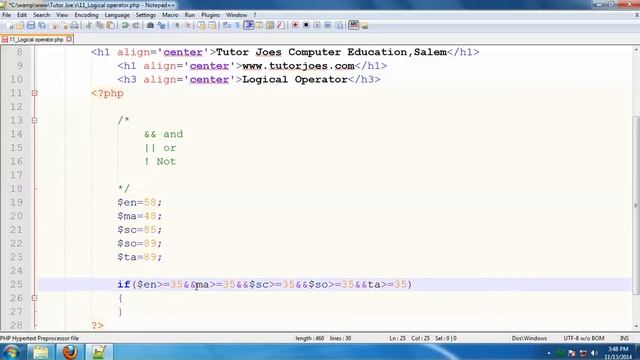The width and height of the screenshot is (640, 360).
Task: Toggle word wrap toolbar button
Action: point(227,25)
